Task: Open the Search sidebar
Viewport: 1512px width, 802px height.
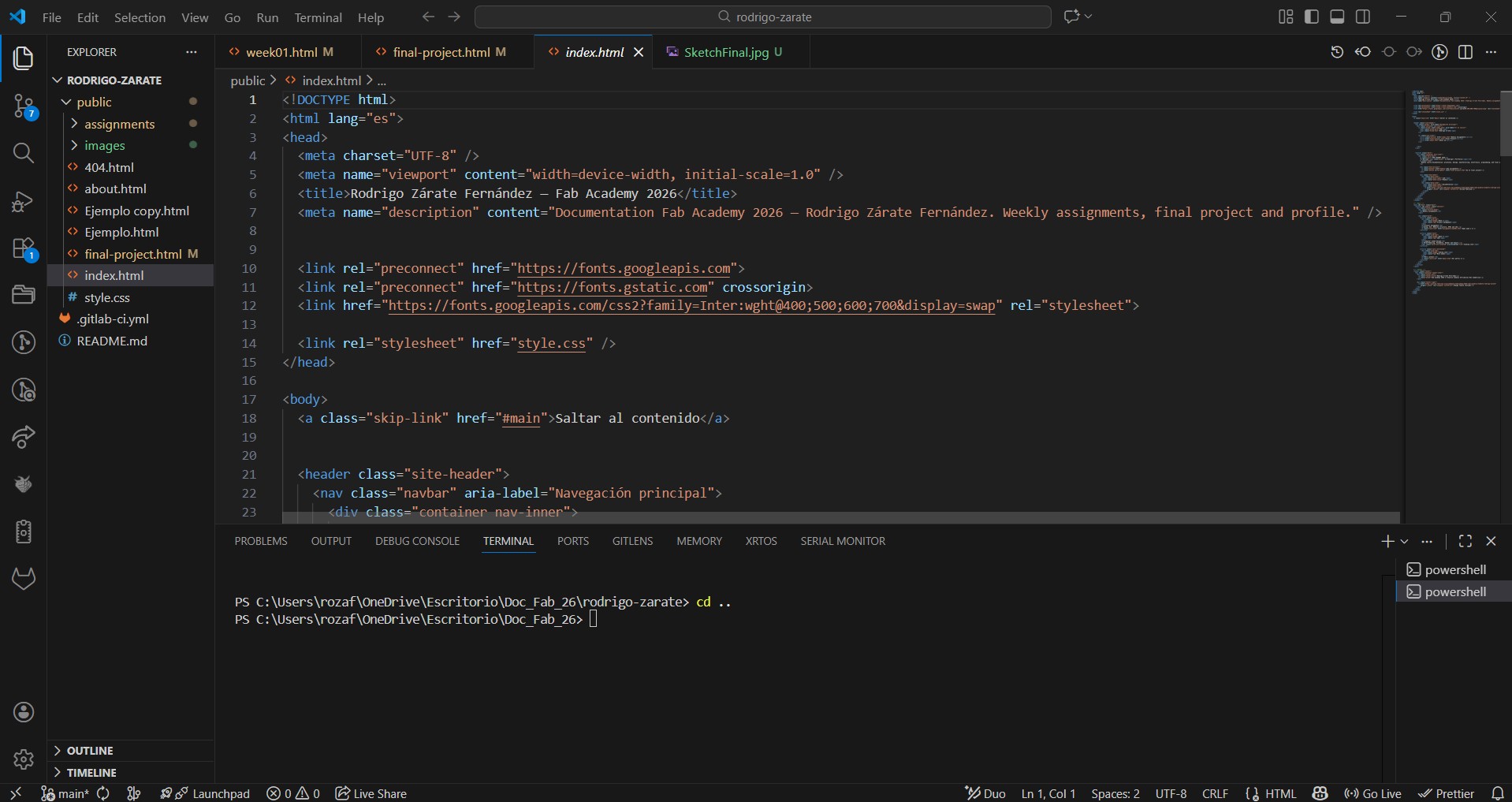Action: click(23, 154)
